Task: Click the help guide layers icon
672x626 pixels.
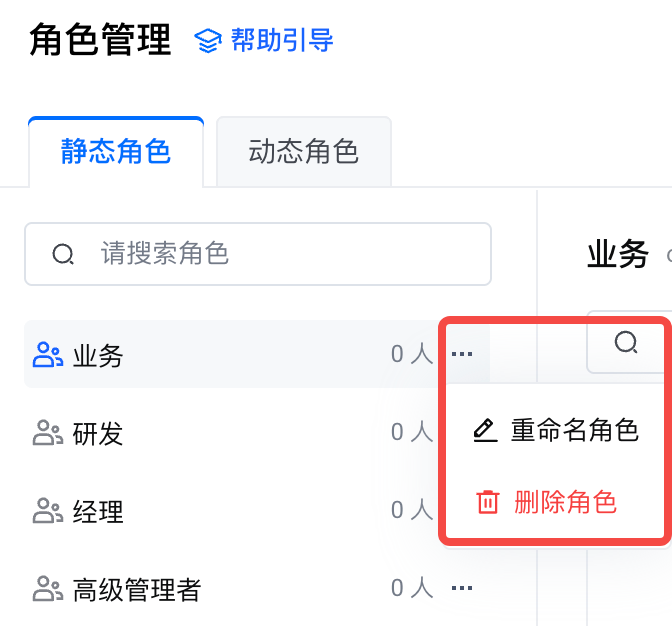Action: pyautogui.click(x=207, y=41)
